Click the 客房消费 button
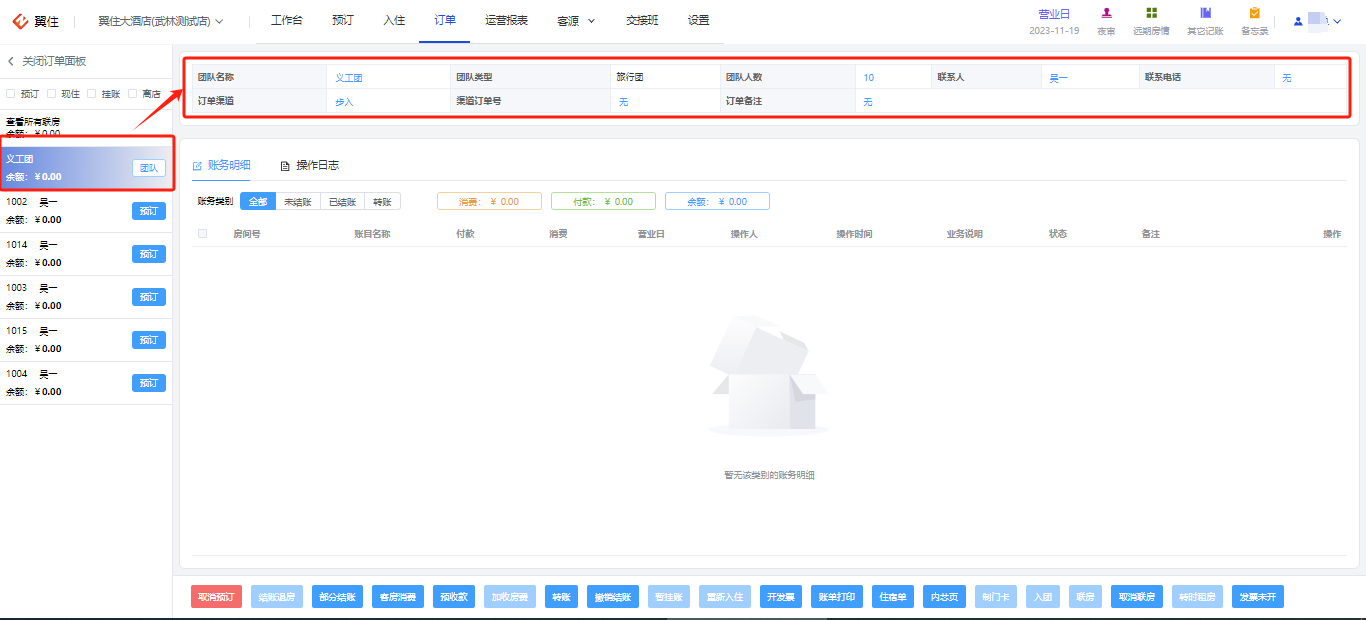 coord(398,597)
